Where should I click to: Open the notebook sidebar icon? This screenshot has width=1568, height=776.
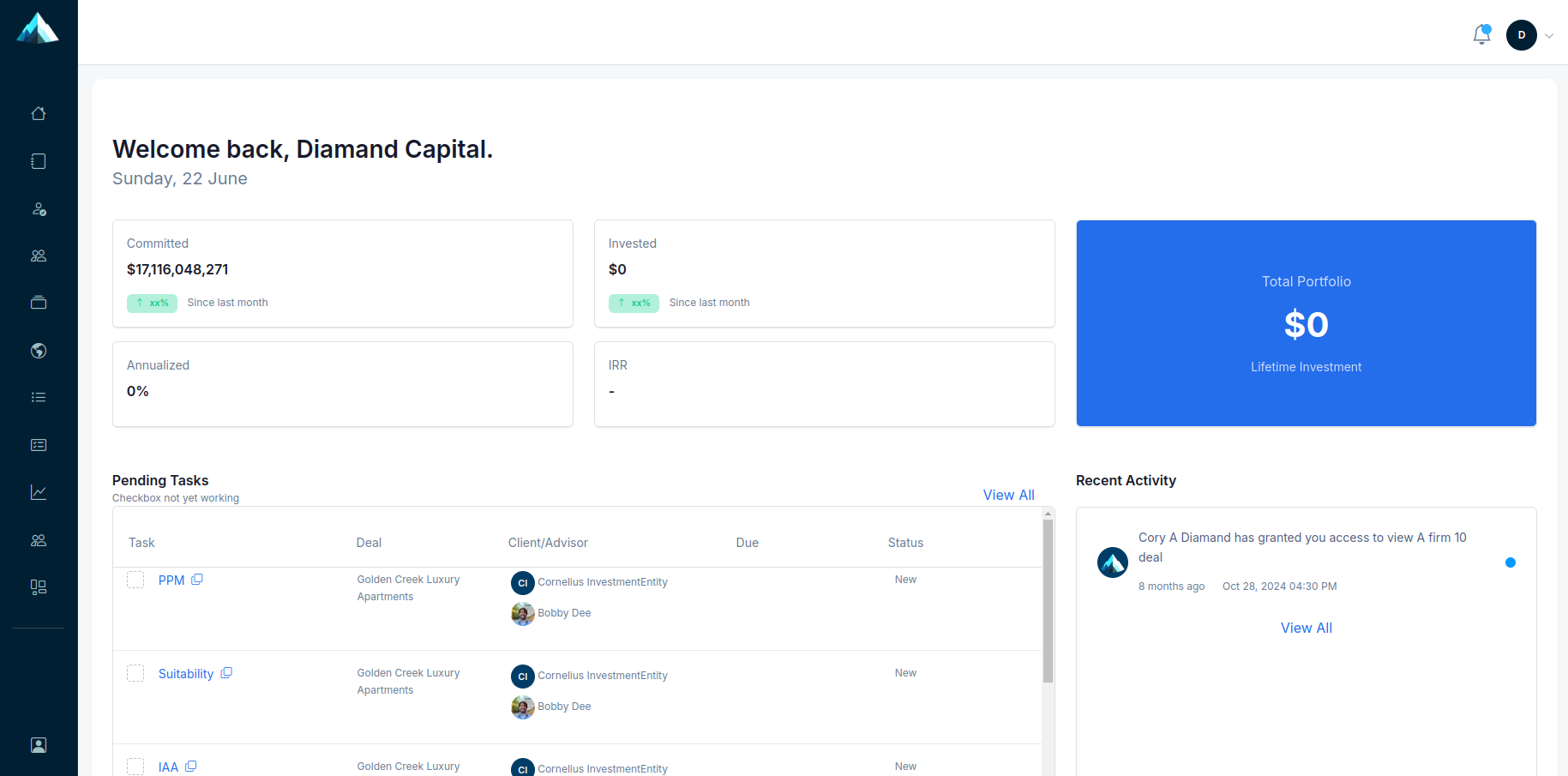39,161
